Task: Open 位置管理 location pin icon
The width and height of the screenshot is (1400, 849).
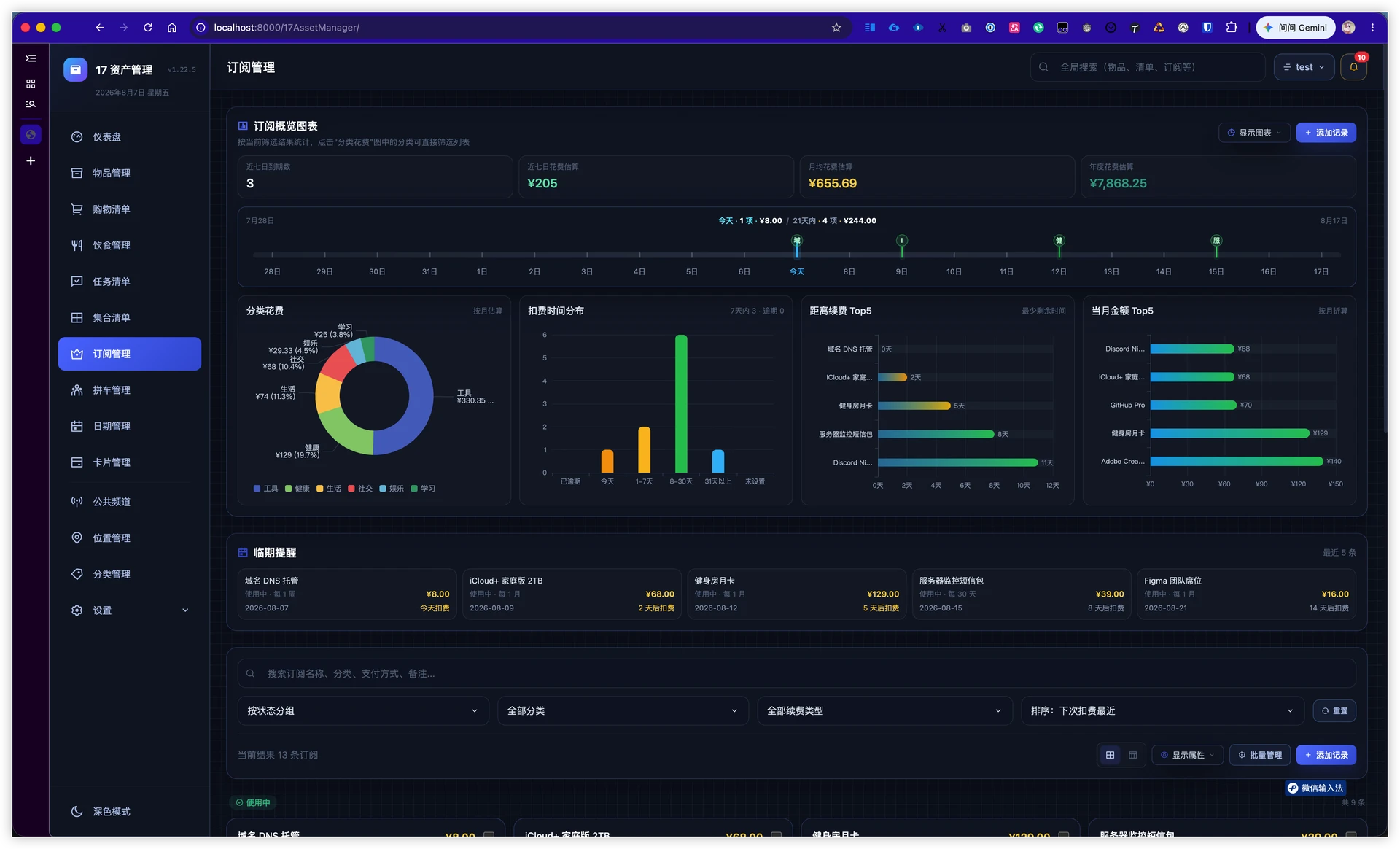Action: point(77,538)
